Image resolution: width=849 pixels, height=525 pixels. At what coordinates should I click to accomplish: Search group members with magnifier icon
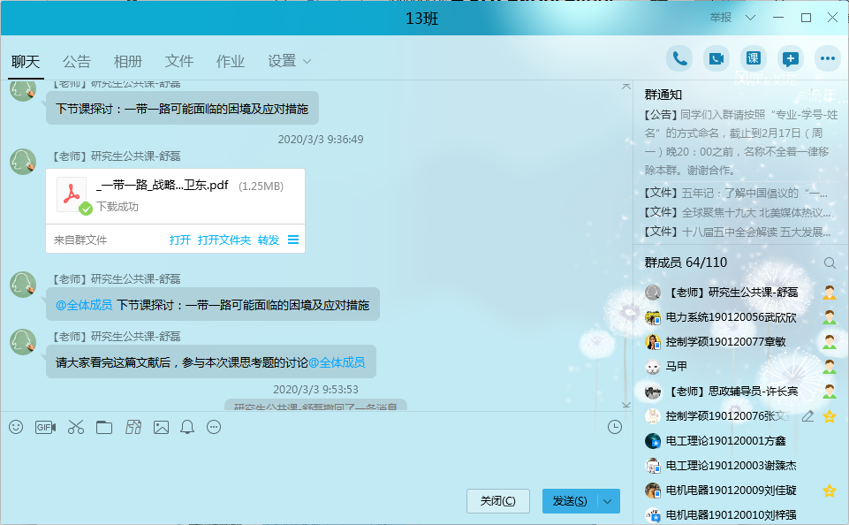click(829, 263)
